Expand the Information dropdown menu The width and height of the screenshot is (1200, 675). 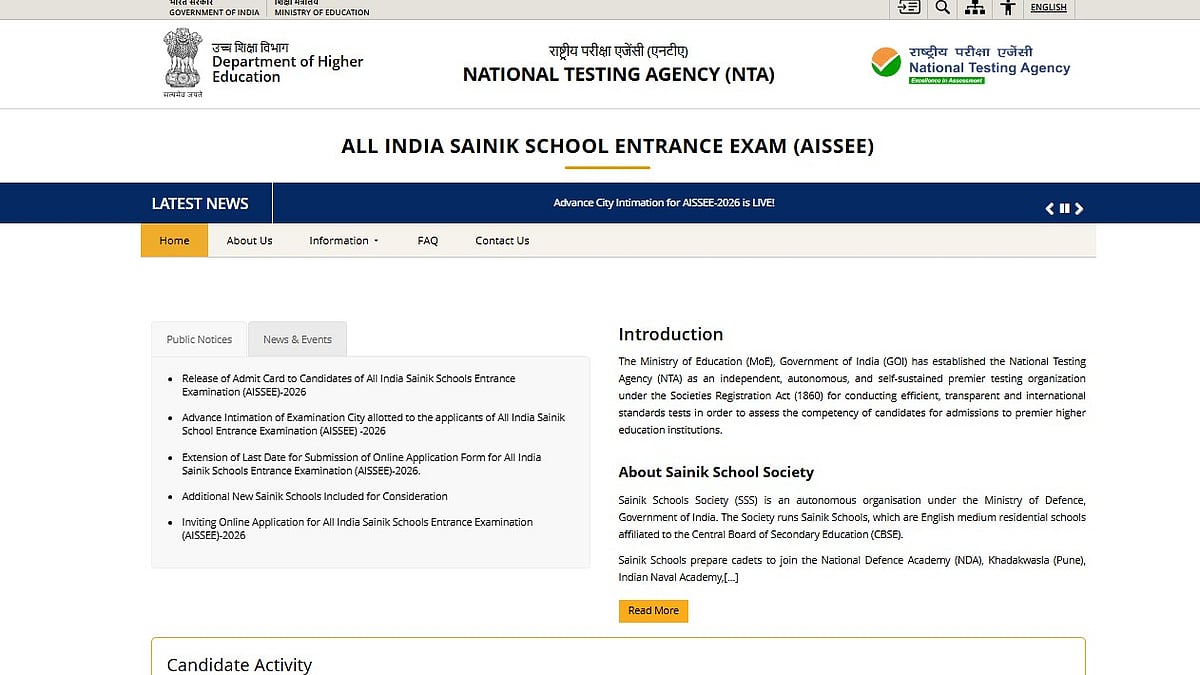click(343, 240)
